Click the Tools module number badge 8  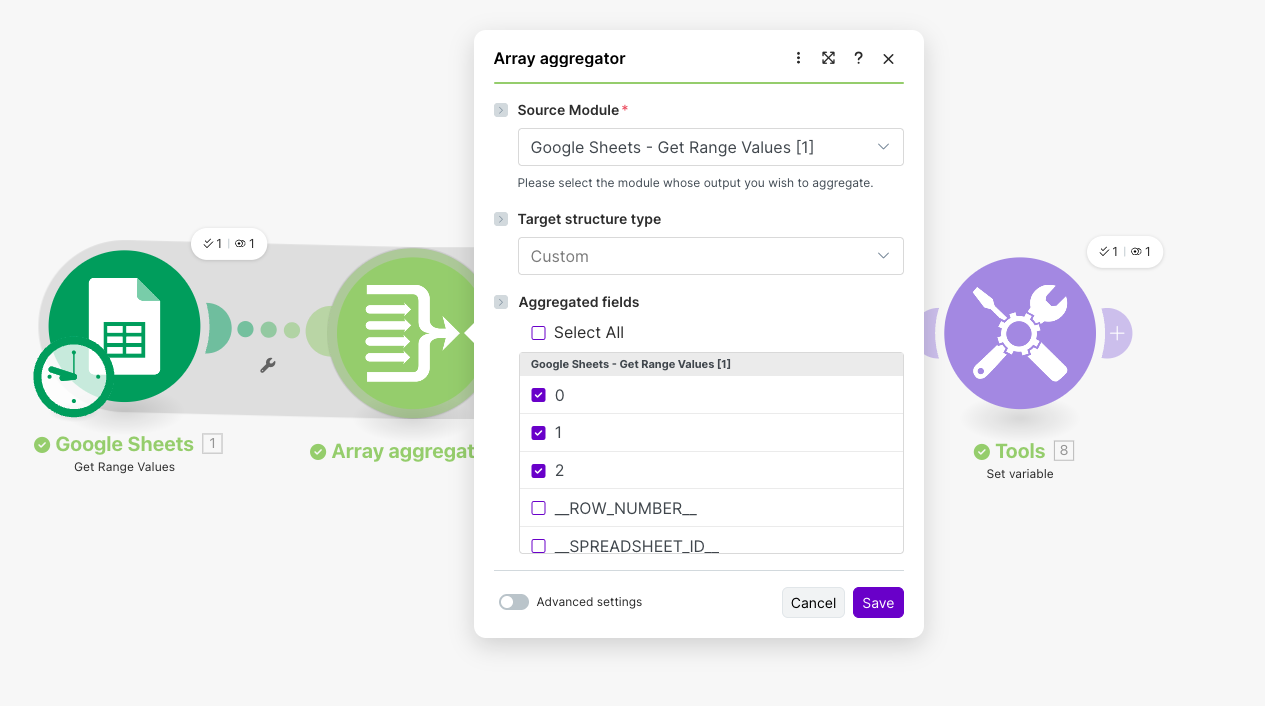(1064, 451)
